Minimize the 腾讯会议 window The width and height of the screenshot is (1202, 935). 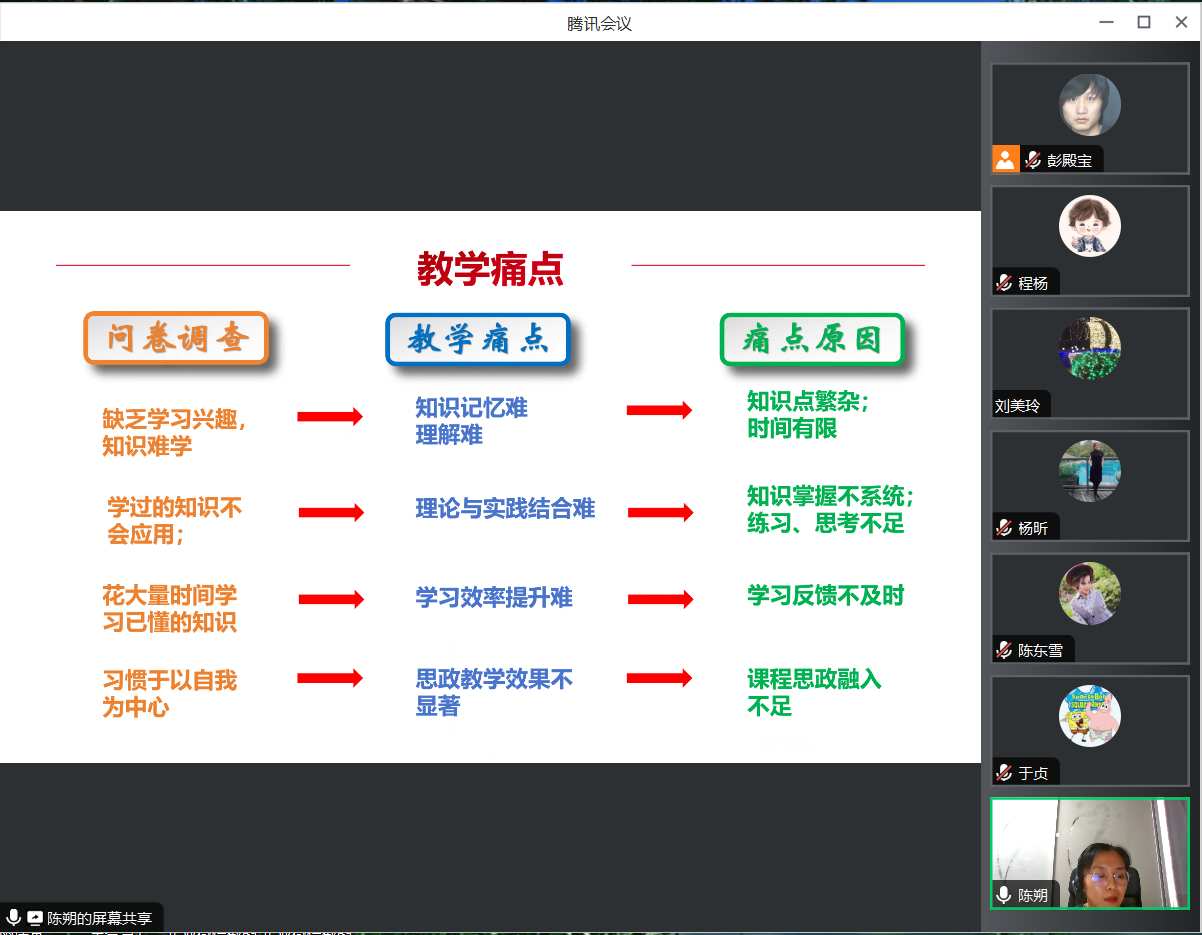(1106, 22)
